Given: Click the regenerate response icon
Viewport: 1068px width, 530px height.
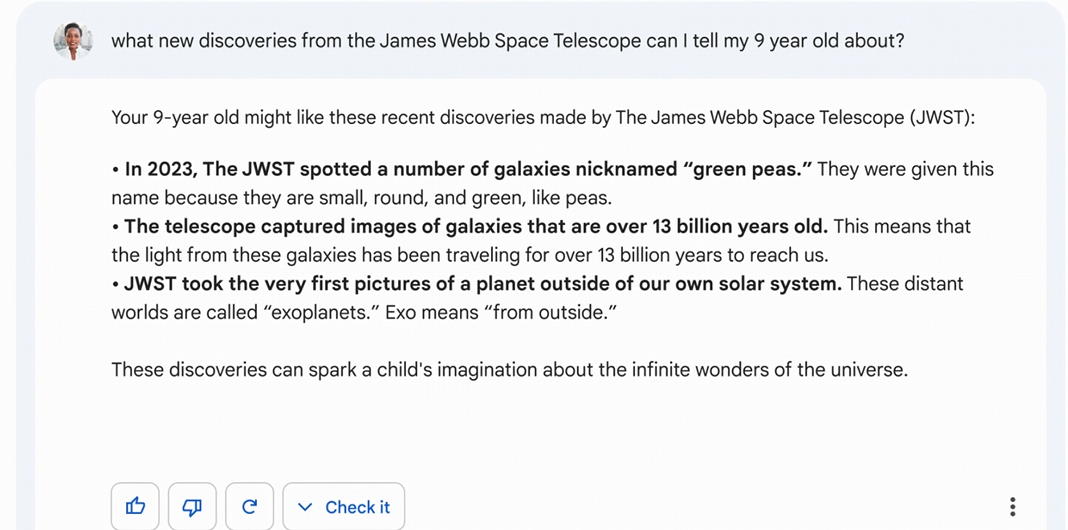Looking at the screenshot, I should point(250,507).
